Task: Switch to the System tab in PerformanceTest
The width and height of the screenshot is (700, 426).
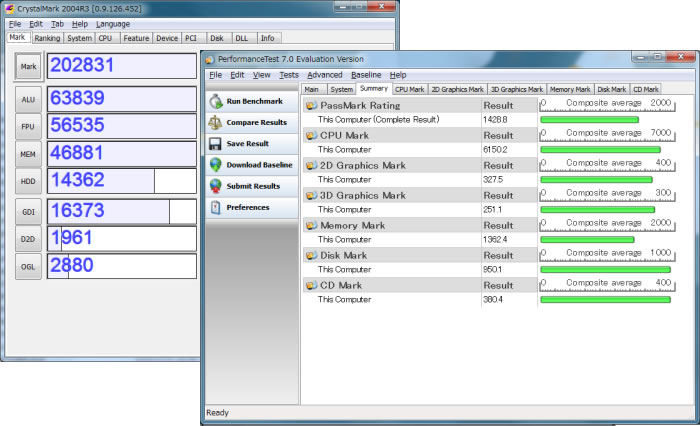Action: pos(342,89)
